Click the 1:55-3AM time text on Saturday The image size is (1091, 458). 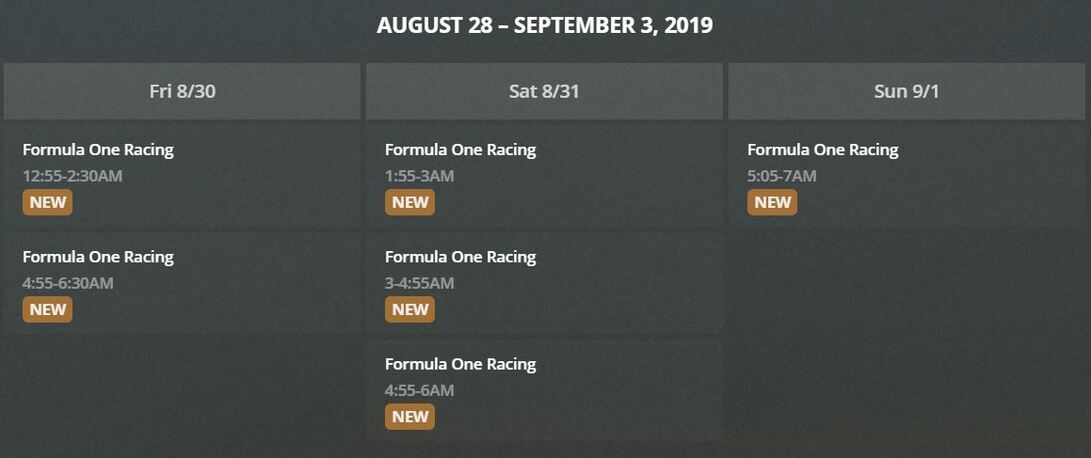point(419,176)
